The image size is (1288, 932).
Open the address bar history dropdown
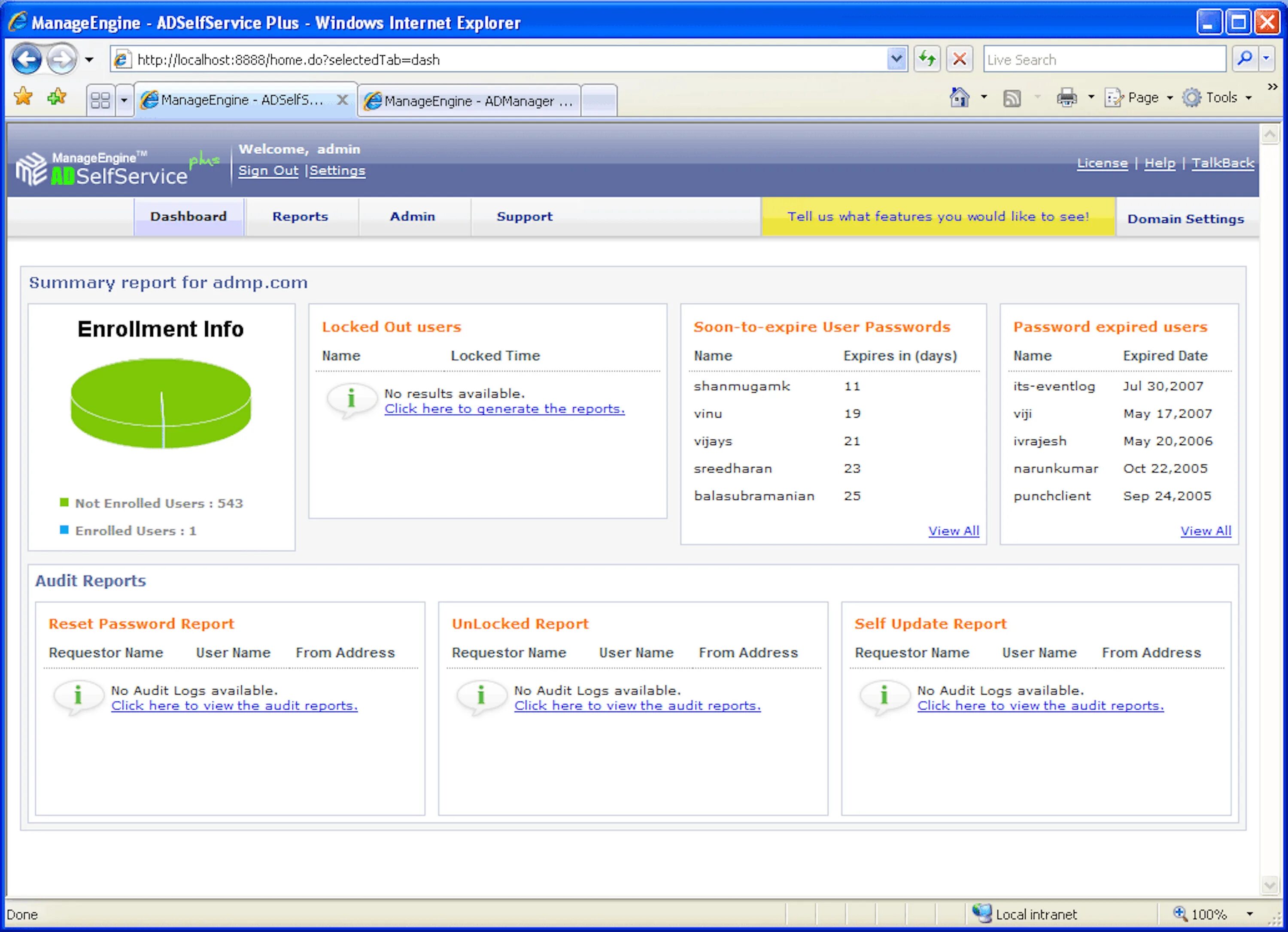click(x=896, y=58)
